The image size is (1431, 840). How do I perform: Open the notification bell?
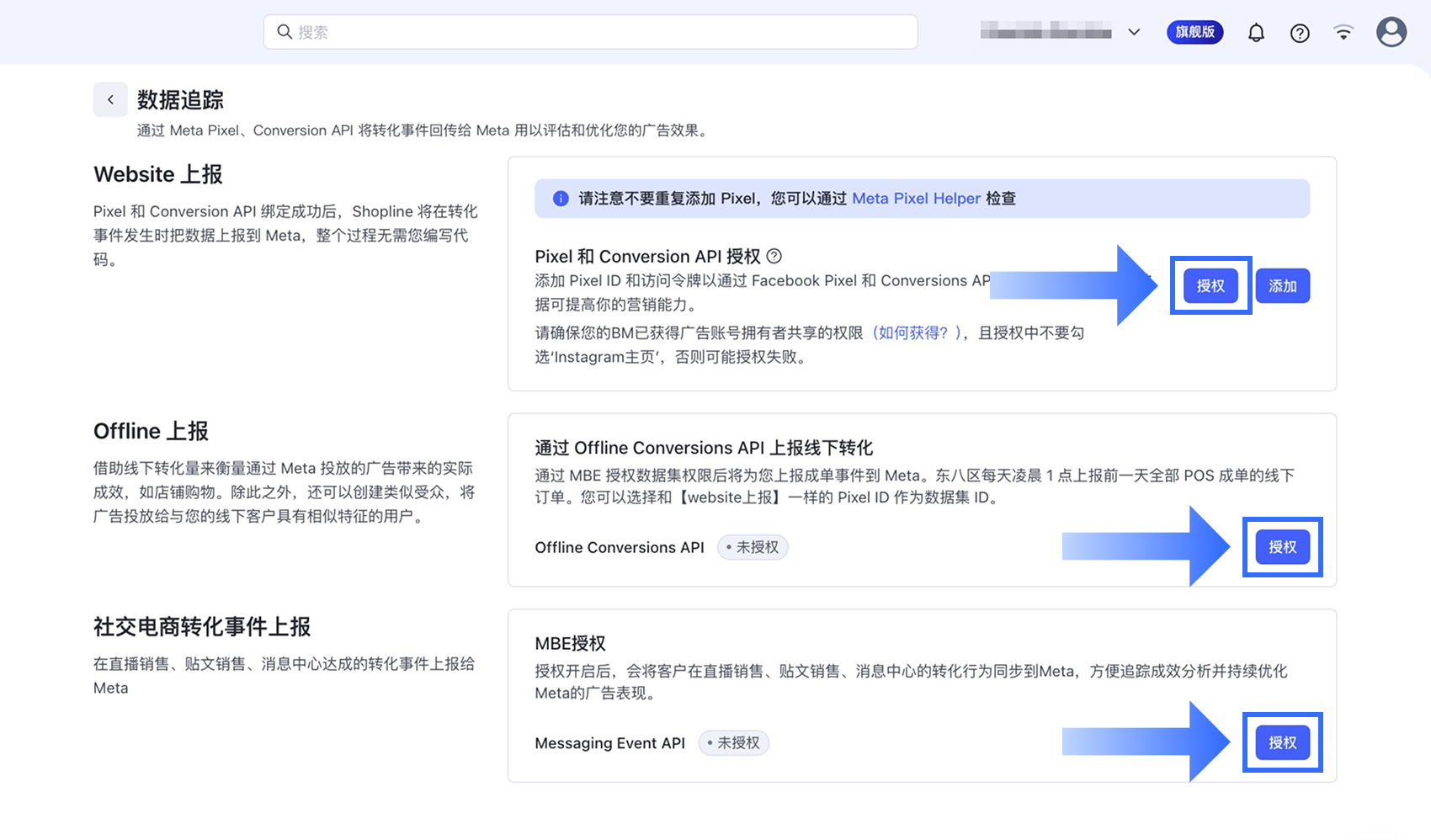click(x=1256, y=33)
